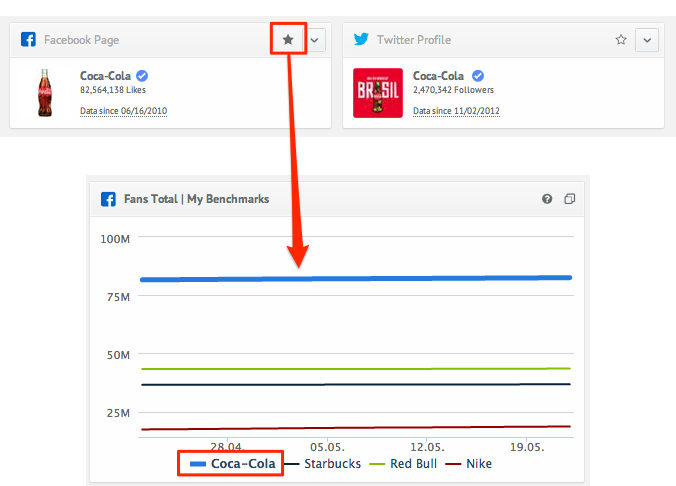Click copy/duplicate icon on Fans Total chart
Viewport: 676px width, 486px height.
(570, 199)
